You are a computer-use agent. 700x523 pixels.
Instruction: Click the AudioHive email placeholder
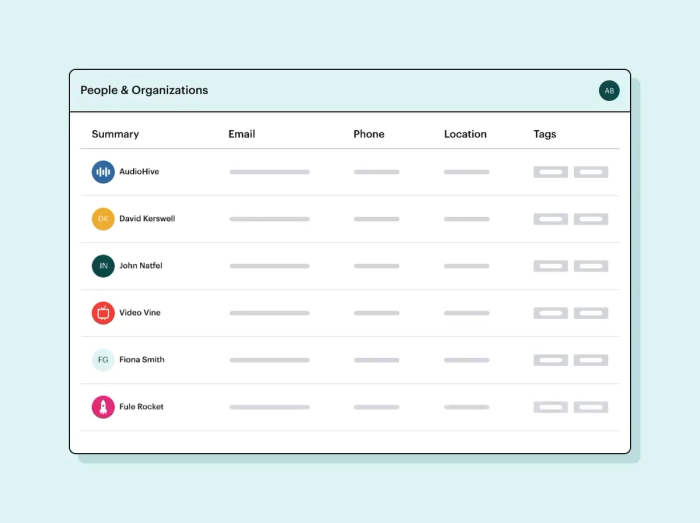click(269, 172)
